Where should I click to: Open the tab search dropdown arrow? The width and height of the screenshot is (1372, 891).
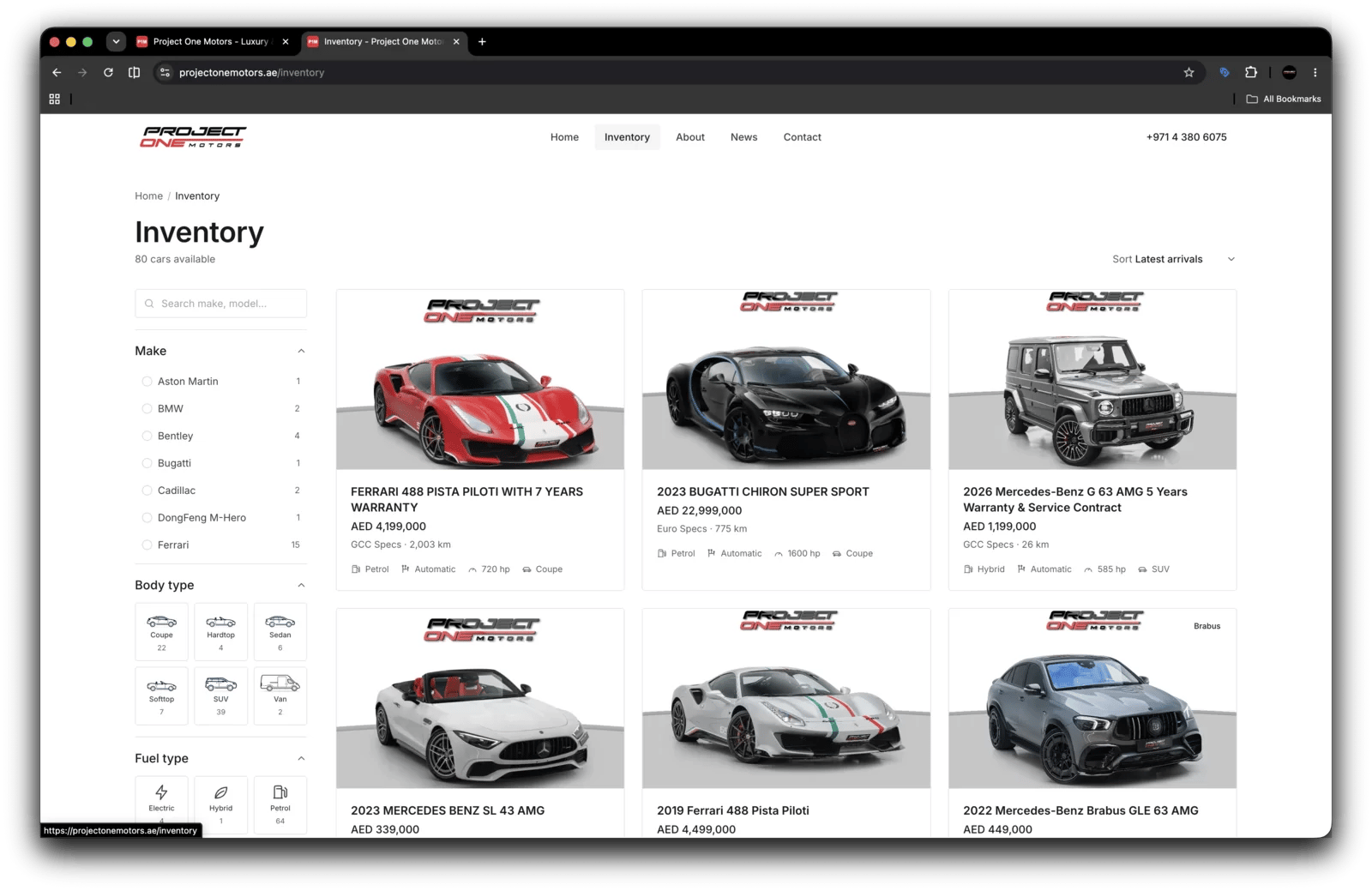pos(116,41)
